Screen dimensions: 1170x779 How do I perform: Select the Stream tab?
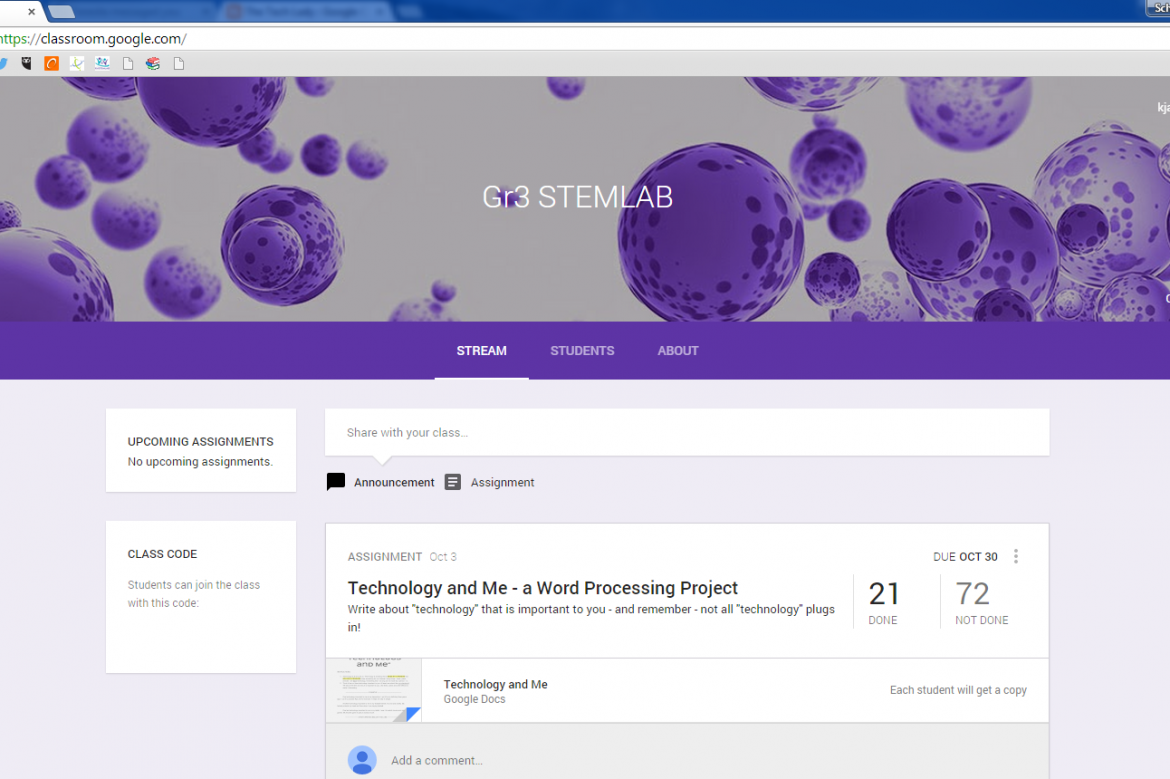(x=481, y=351)
